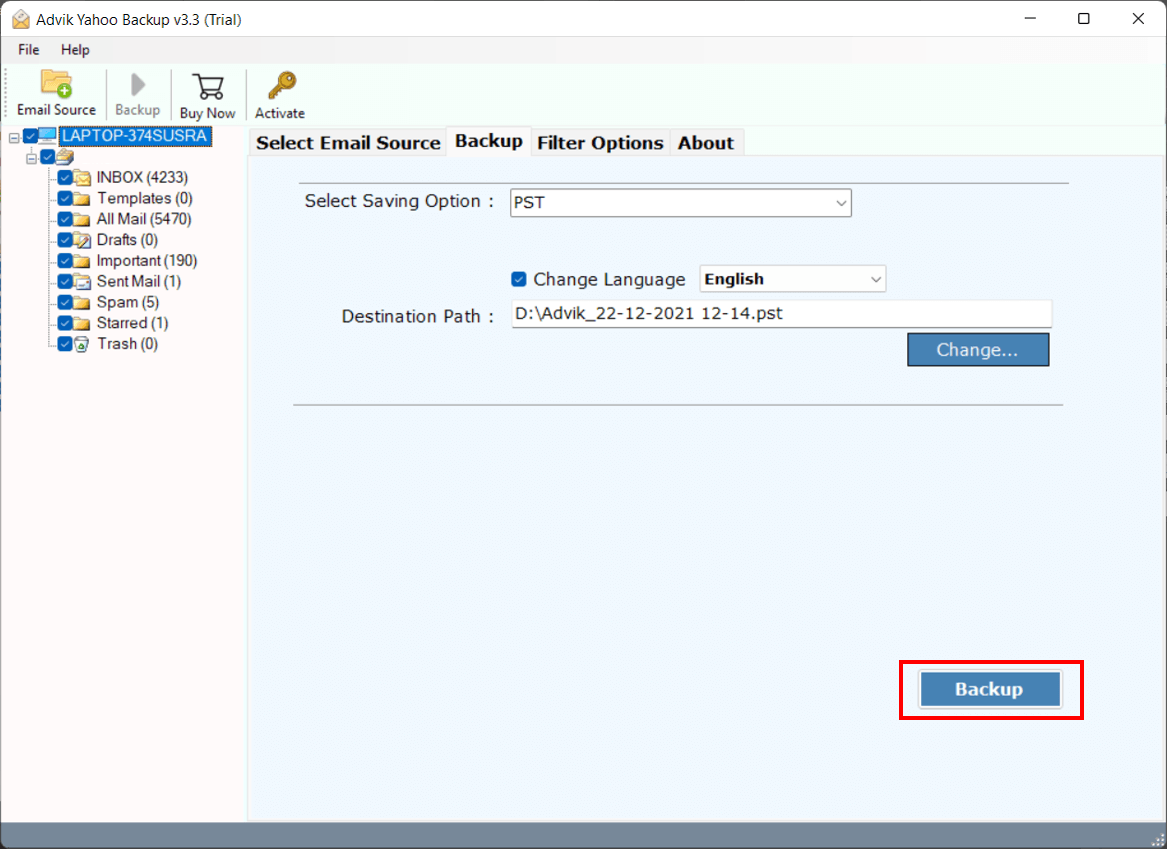The image size is (1167, 849).
Task: Collapse the LAPTOP-374SUSRA tree node
Action: [x=12, y=135]
